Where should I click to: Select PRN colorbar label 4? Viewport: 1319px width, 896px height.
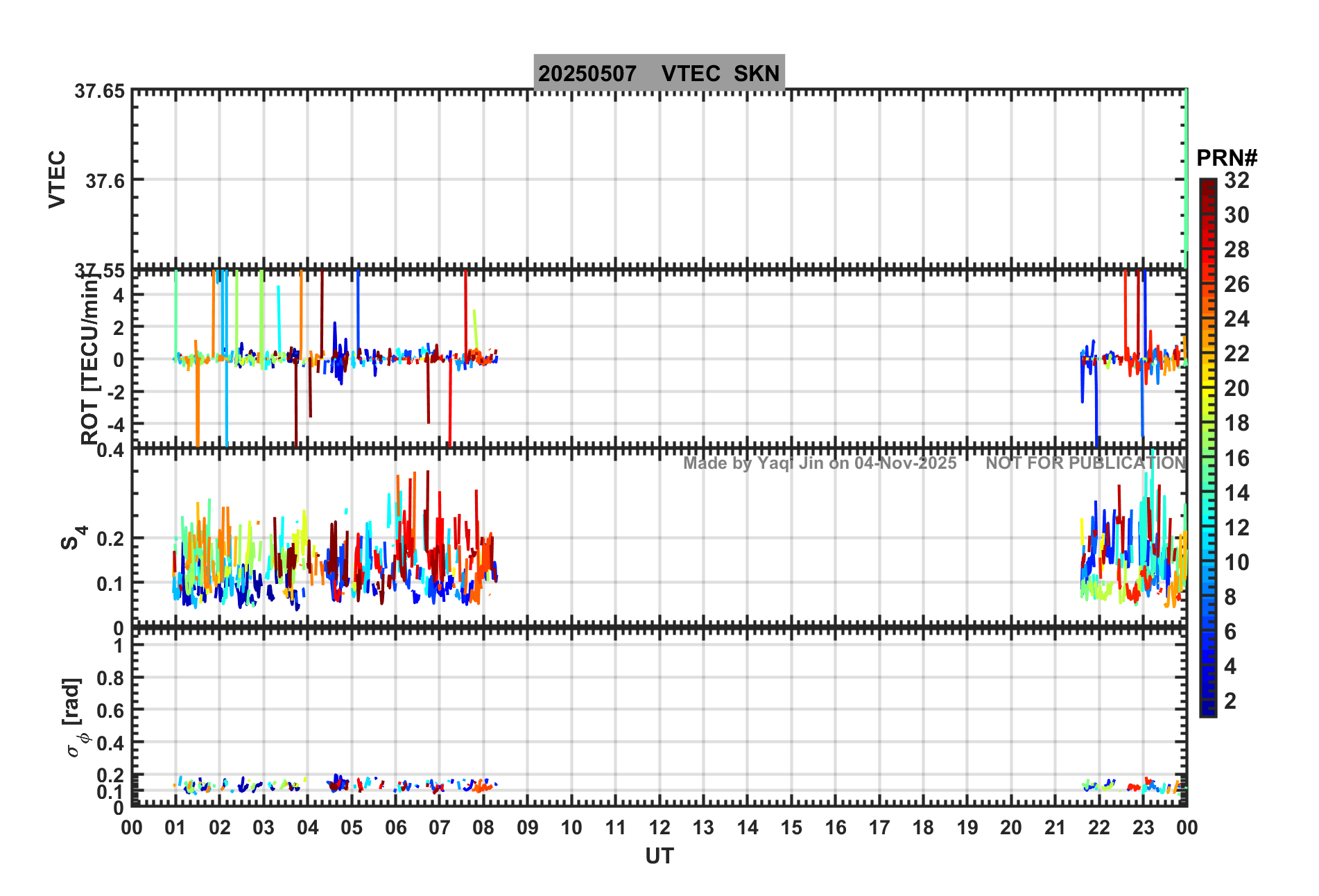pyautogui.click(x=1230, y=666)
